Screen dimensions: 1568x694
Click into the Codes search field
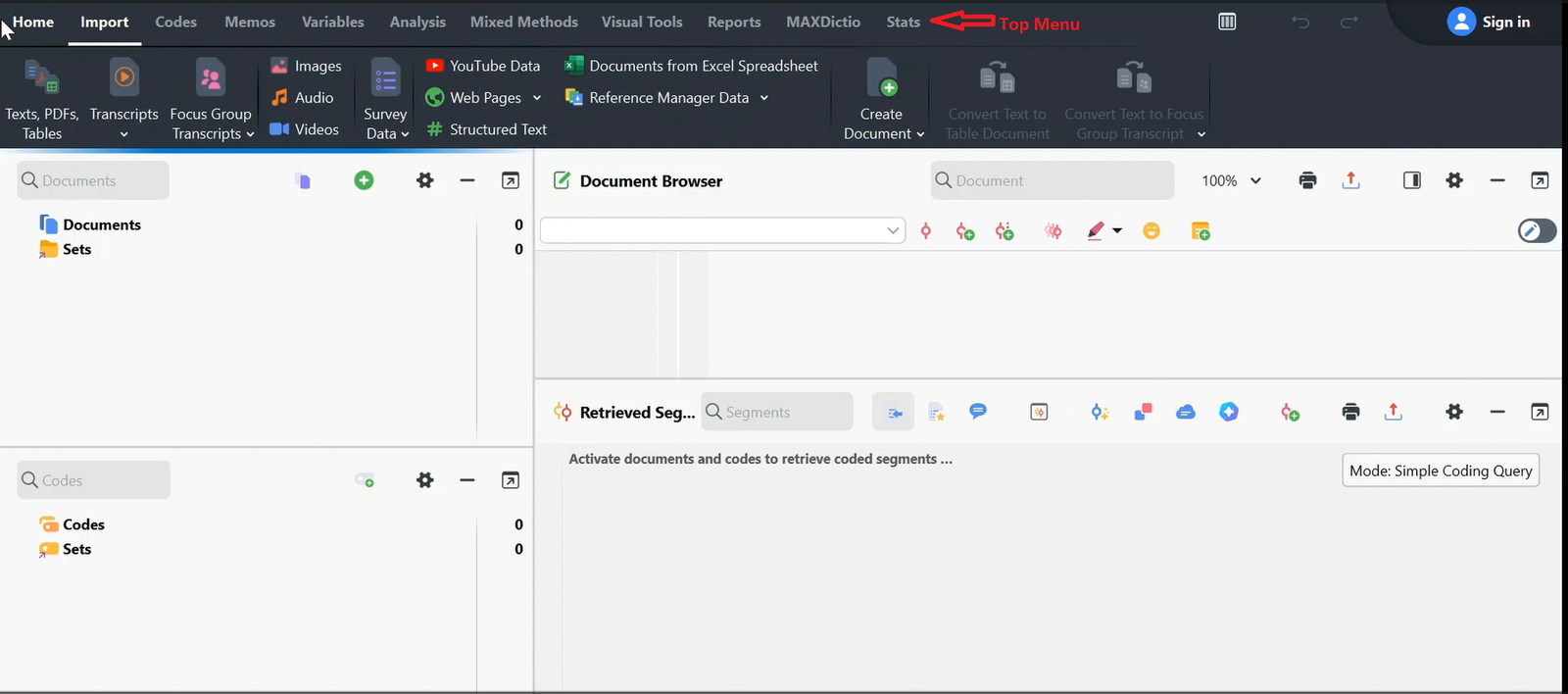[93, 480]
